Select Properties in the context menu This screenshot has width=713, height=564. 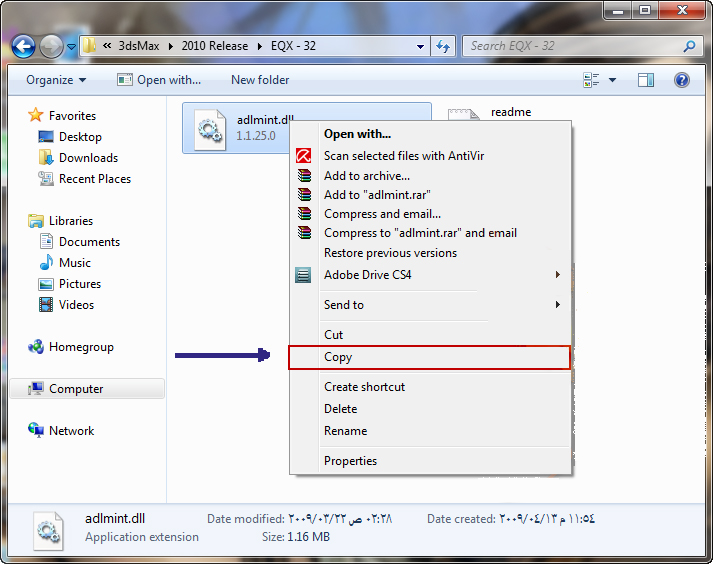(x=350, y=461)
